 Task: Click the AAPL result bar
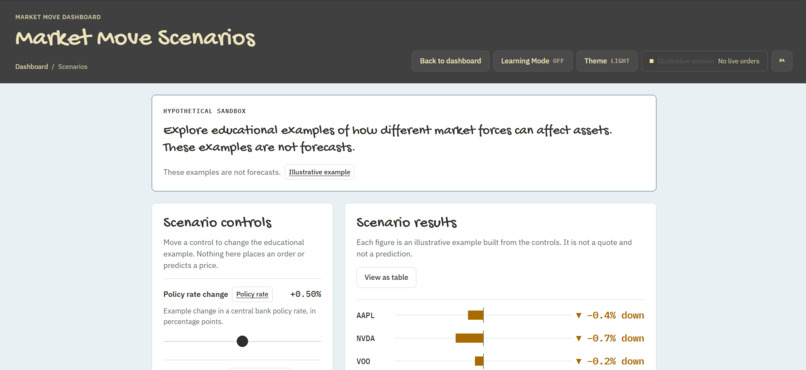pos(475,315)
